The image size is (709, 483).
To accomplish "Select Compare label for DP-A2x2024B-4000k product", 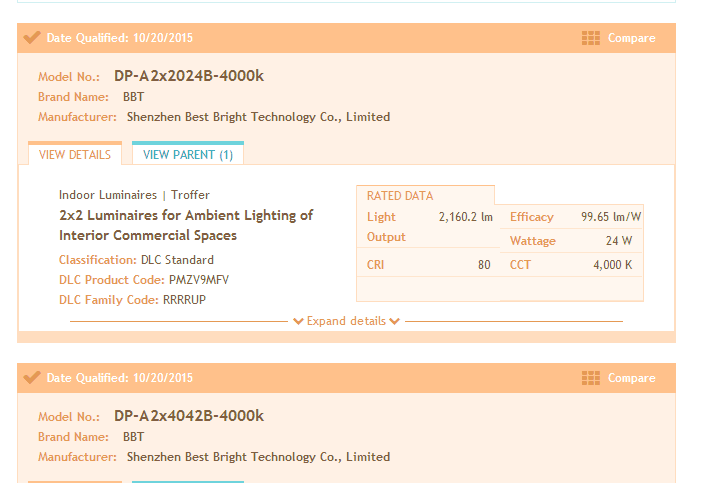I will [x=631, y=38].
